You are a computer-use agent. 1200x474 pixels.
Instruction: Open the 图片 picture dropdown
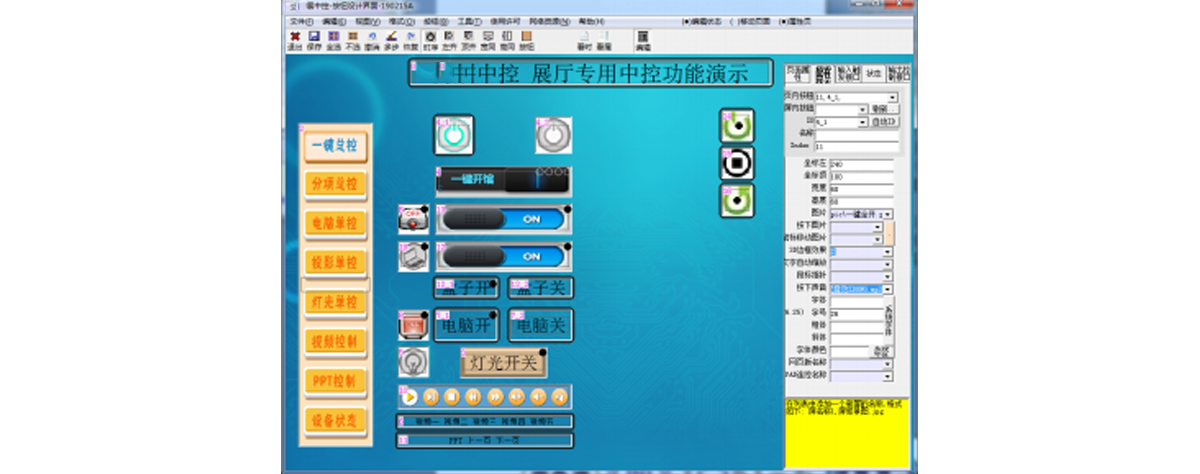click(x=862, y=214)
